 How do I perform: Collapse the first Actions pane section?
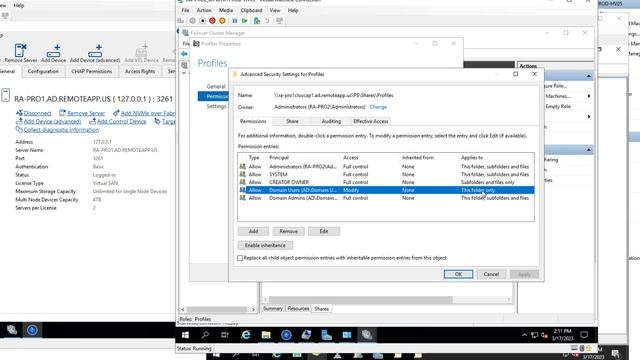click(x=589, y=76)
